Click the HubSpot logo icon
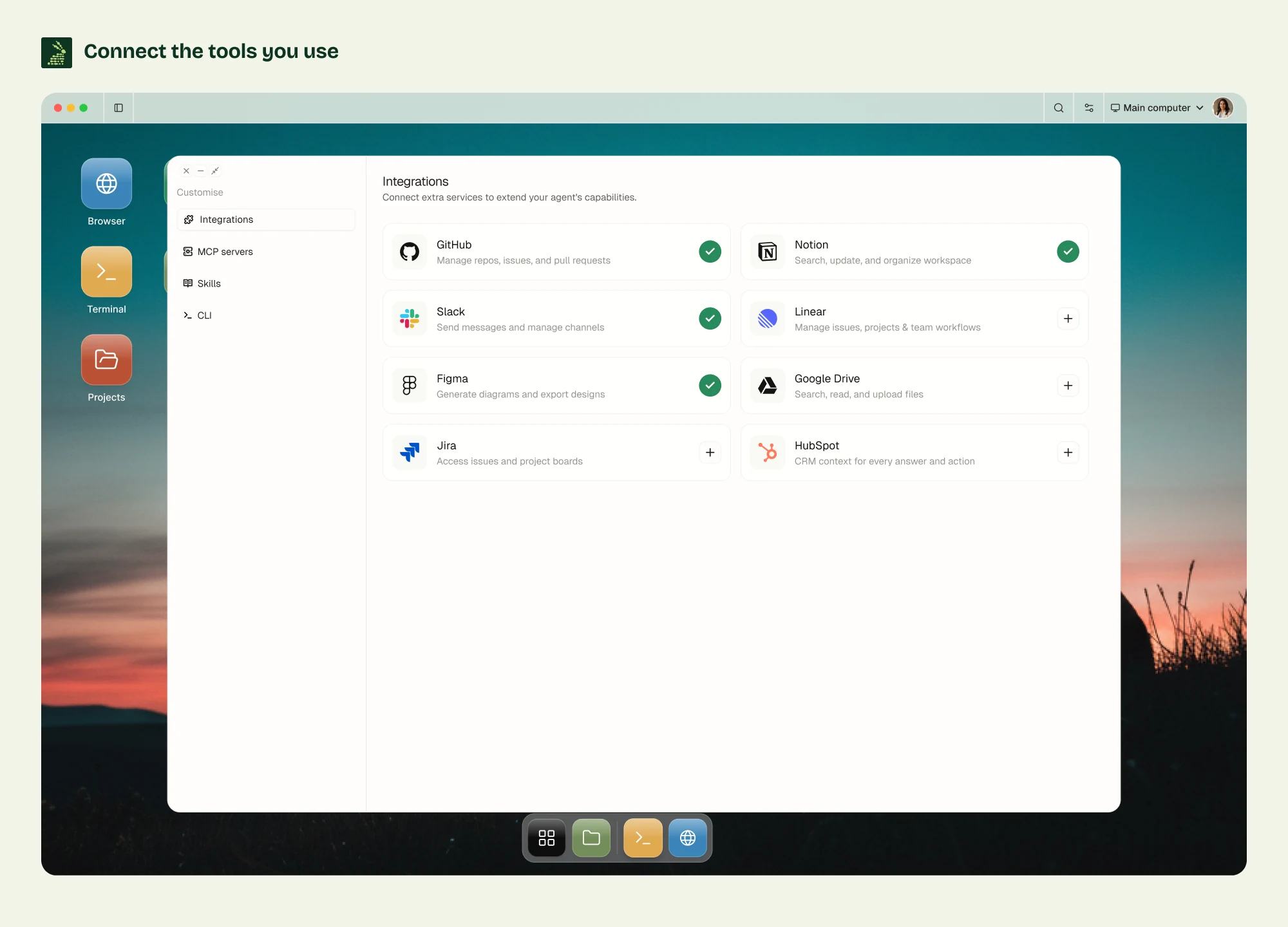Screen dimensions: 1288x927 point(768,453)
